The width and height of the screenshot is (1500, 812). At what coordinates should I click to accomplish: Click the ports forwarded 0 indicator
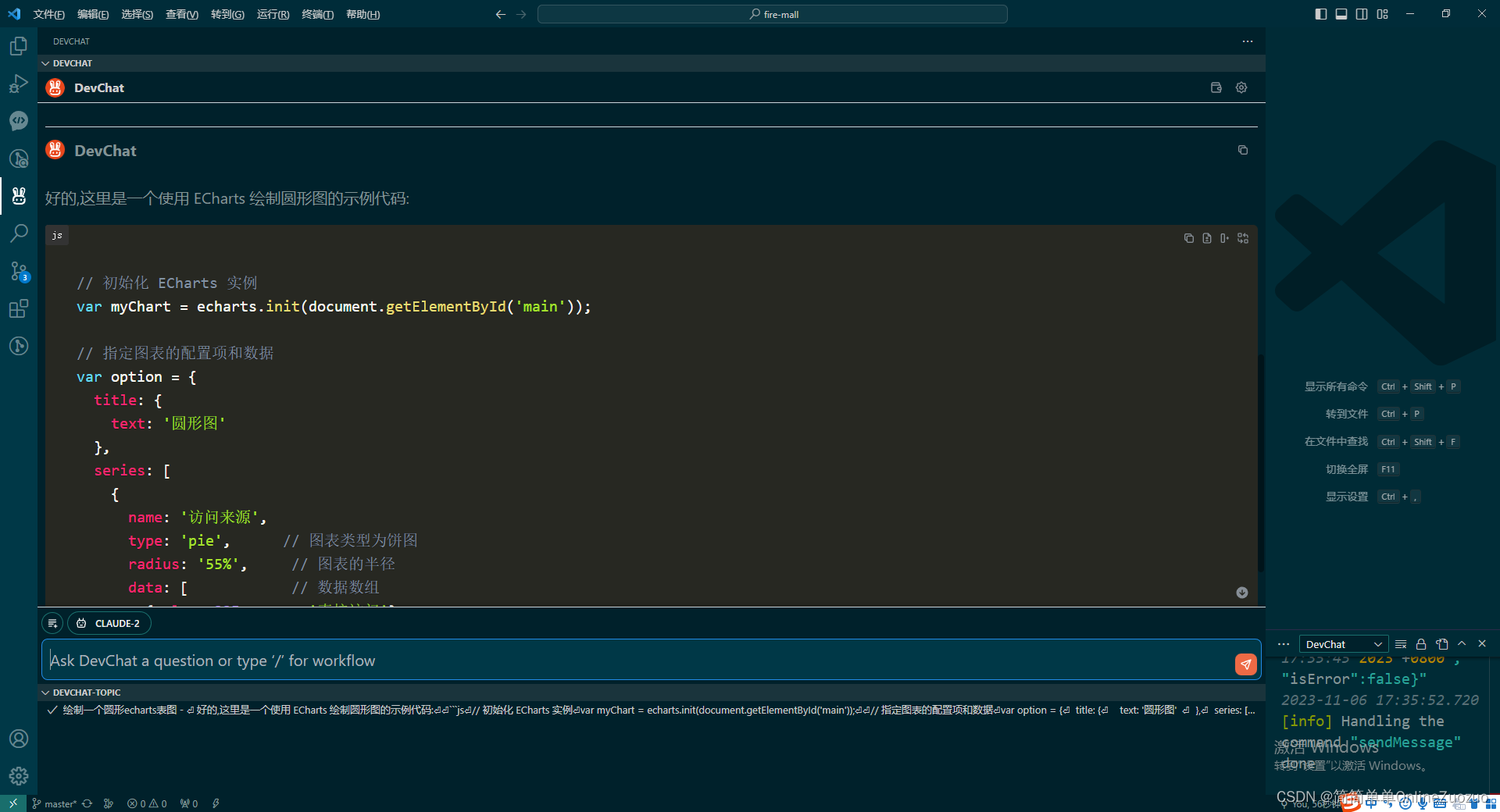pyautogui.click(x=188, y=803)
